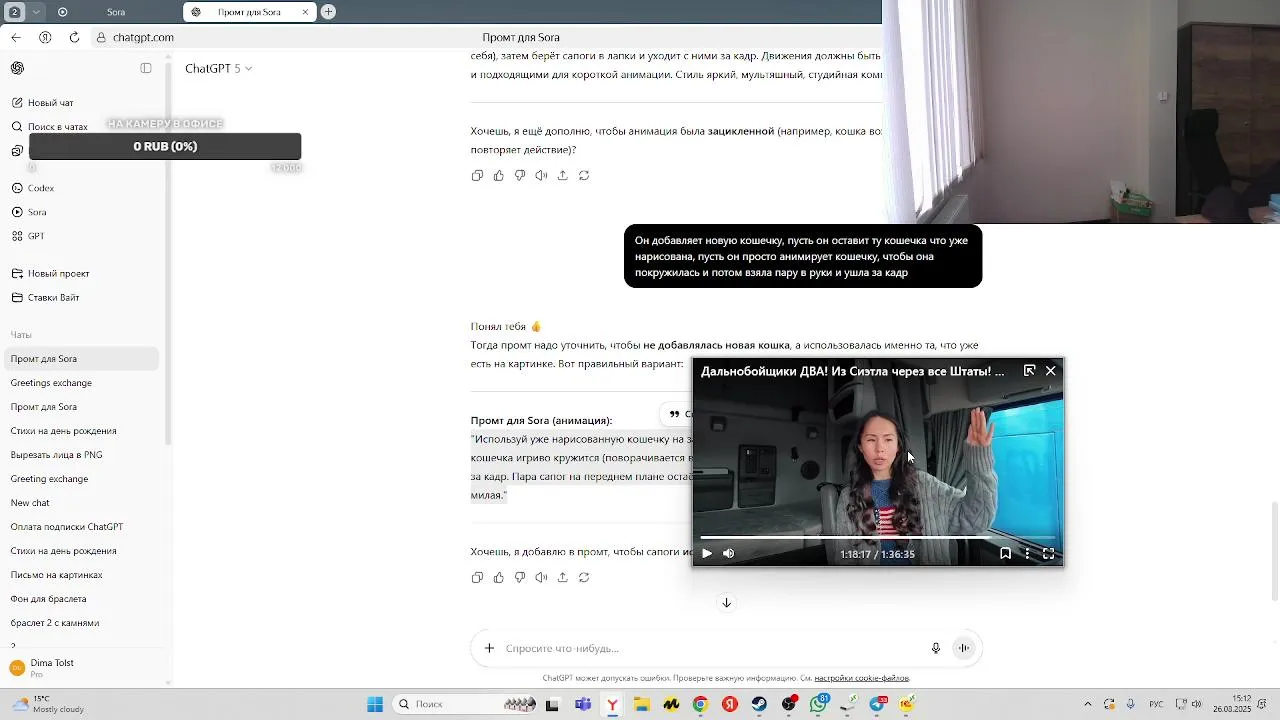Focus the 'Спросите что-нибудь' input field
Screen dimensions: 1280x720
tap(710, 648)
